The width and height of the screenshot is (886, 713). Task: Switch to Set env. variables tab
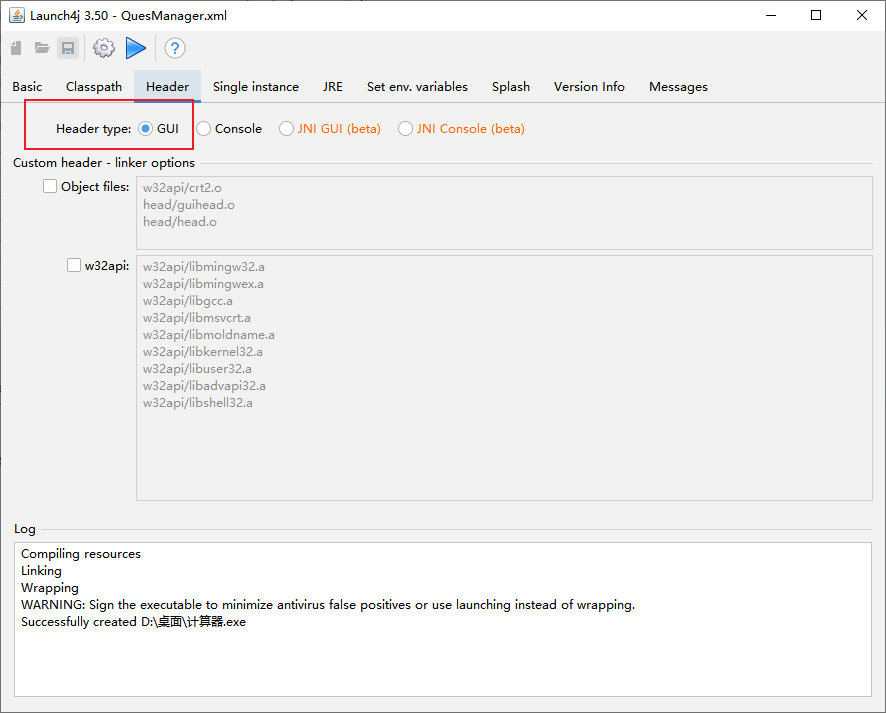[417, 86]
